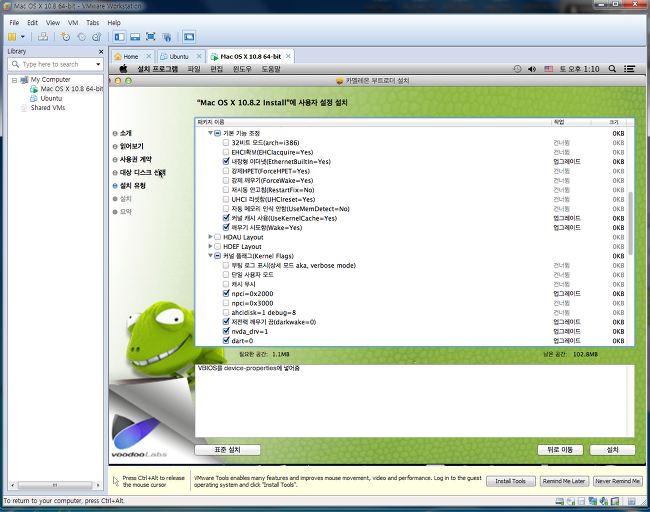This screenshot has height=512, width=650.
Task: Click the Library panel horizontal scrollbar
Action: [55, 485]
